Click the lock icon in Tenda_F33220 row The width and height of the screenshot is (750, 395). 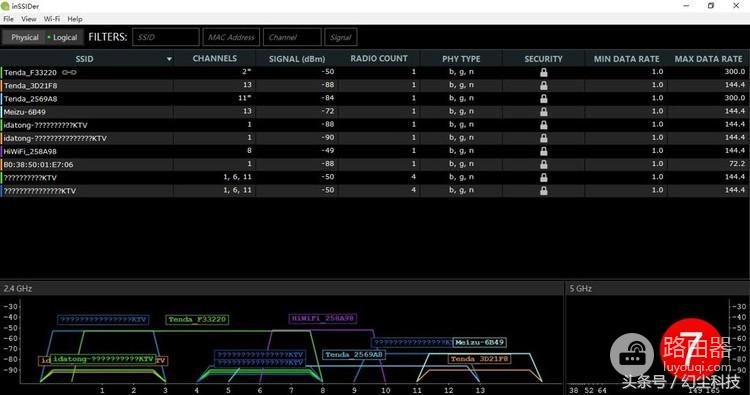pos(543,72)
